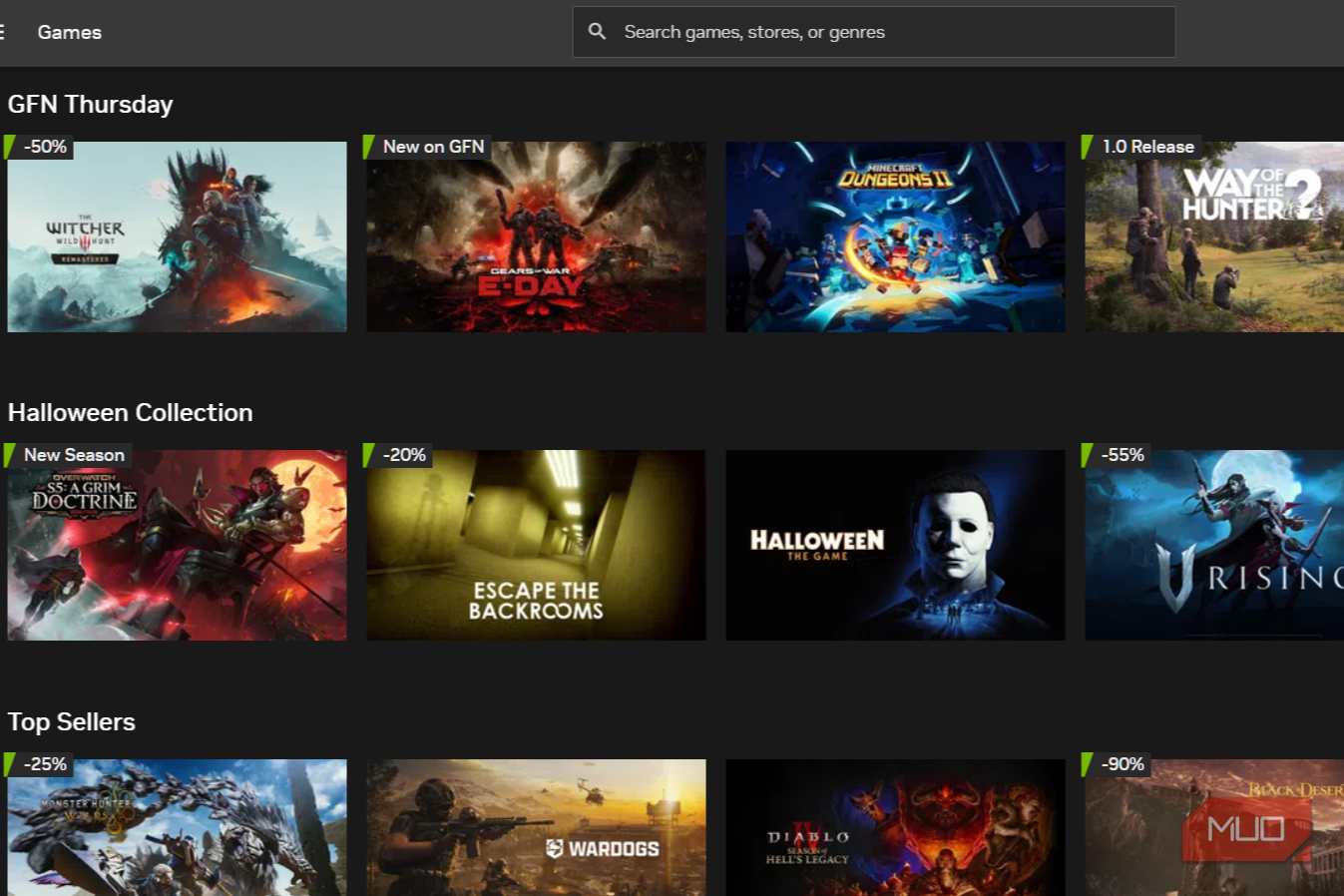Viewport: 1344px width, 896px height.
Task: Open the Halloween Collection section heading
Action: [x=130, y=412]
